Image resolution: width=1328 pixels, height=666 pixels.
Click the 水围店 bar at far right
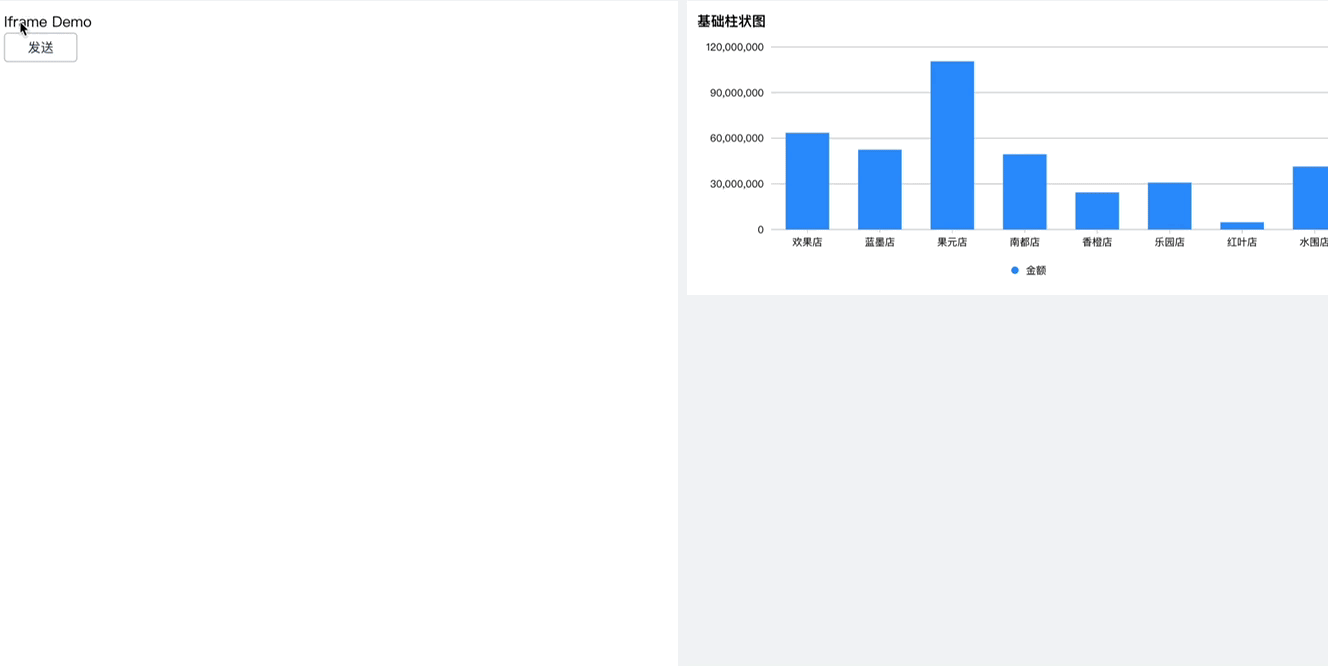point(1311,197)
